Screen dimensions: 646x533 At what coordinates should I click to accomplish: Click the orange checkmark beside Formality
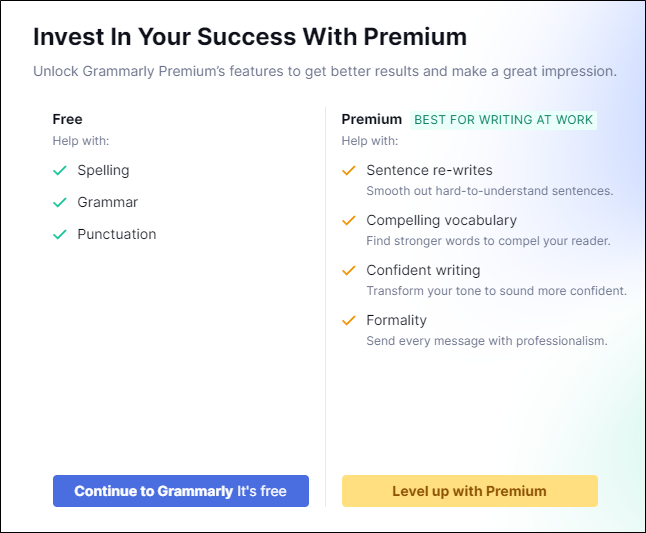coord(349,320)
